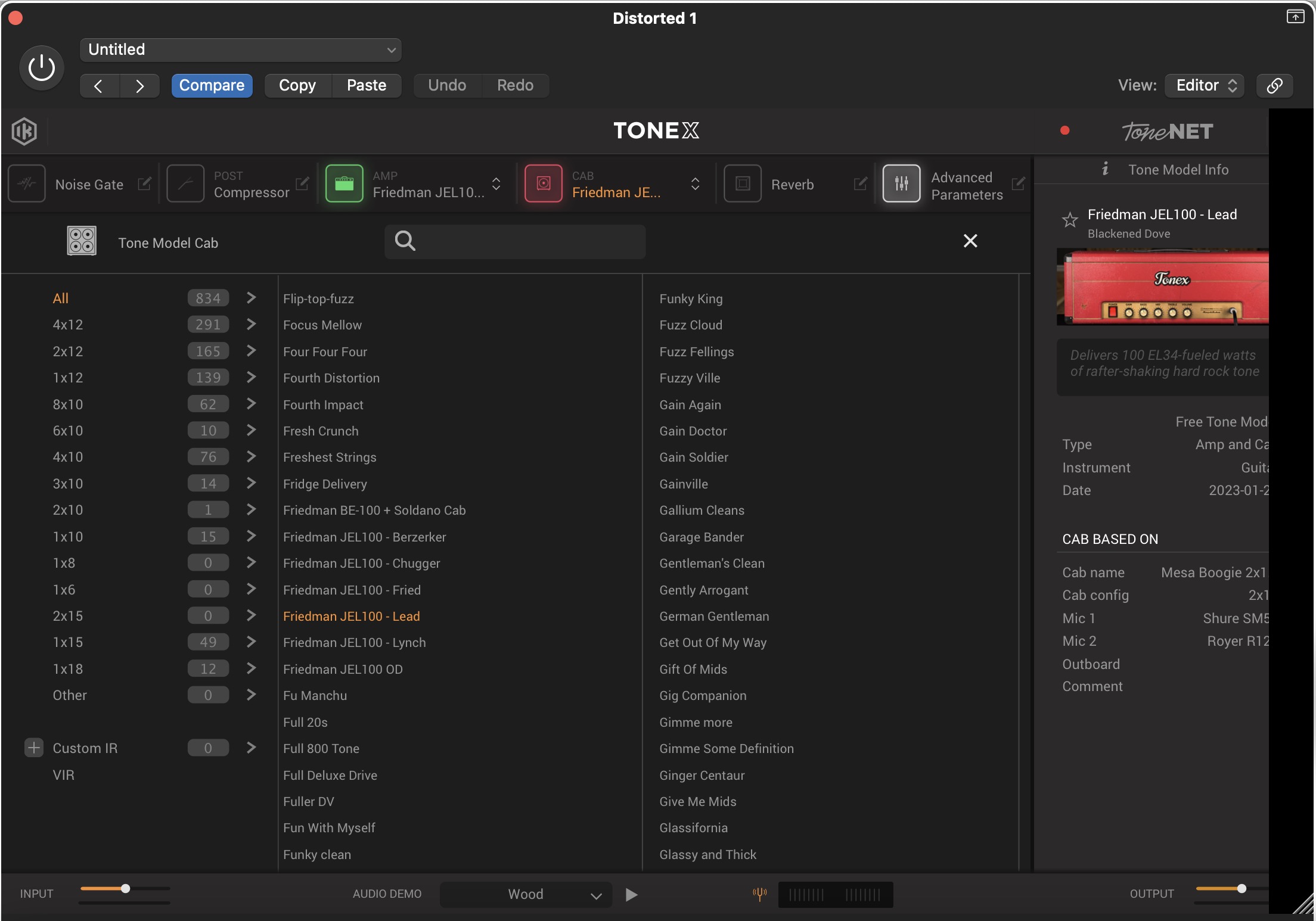
Task: Click the level meter display
Action: pos(835,894)
